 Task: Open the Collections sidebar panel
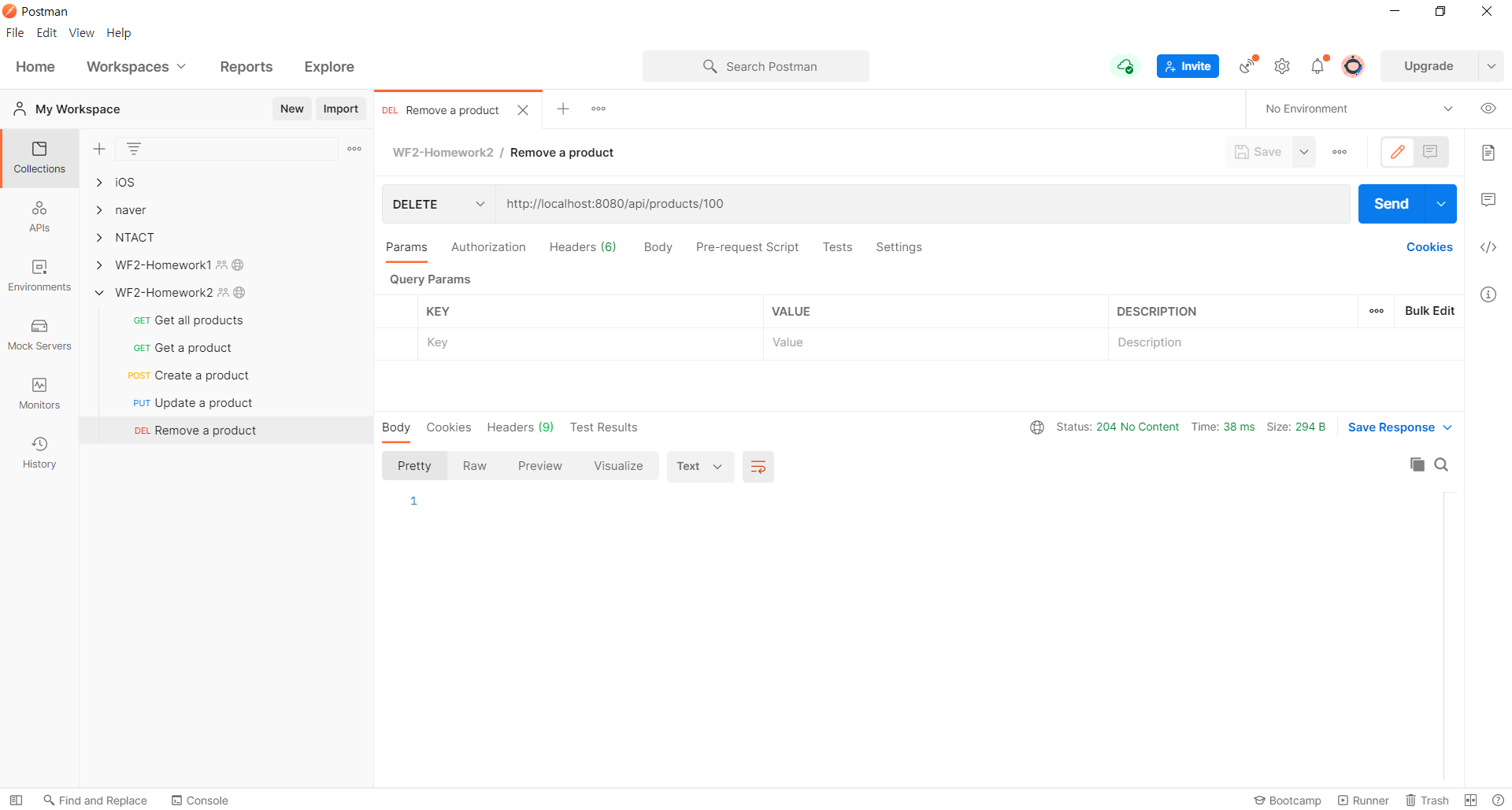[x=39, y=158]
